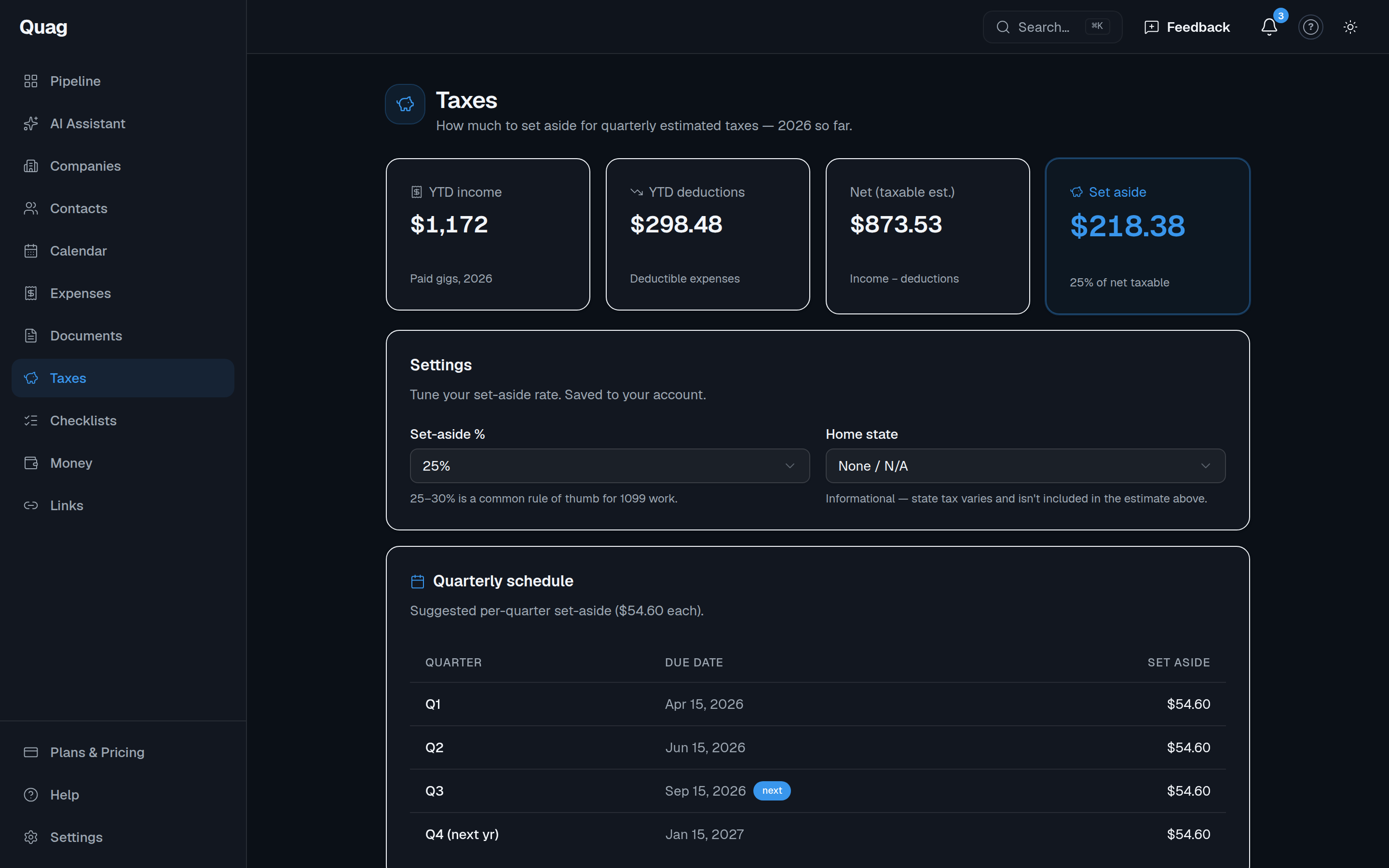Click the YTD income receipt icon
The width and height of the screenshot is (1389, 868).
(417, 192)
